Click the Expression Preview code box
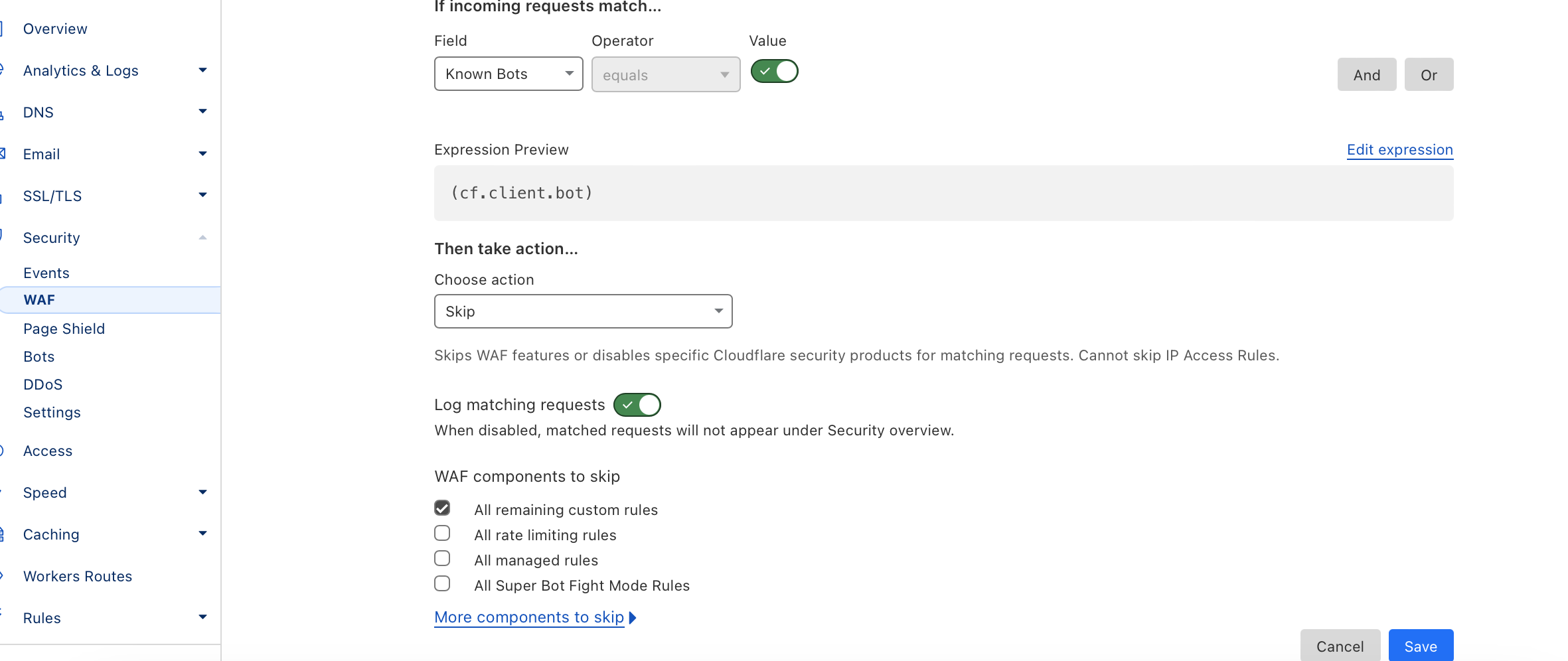 point(943,193)
